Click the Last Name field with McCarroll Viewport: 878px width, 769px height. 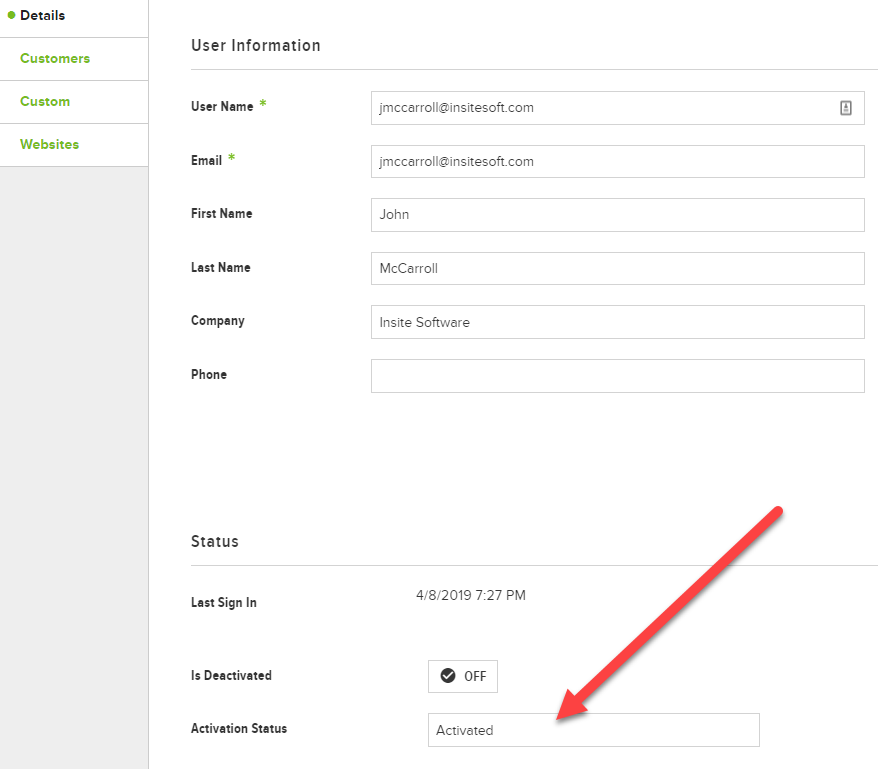click(618, 268)
